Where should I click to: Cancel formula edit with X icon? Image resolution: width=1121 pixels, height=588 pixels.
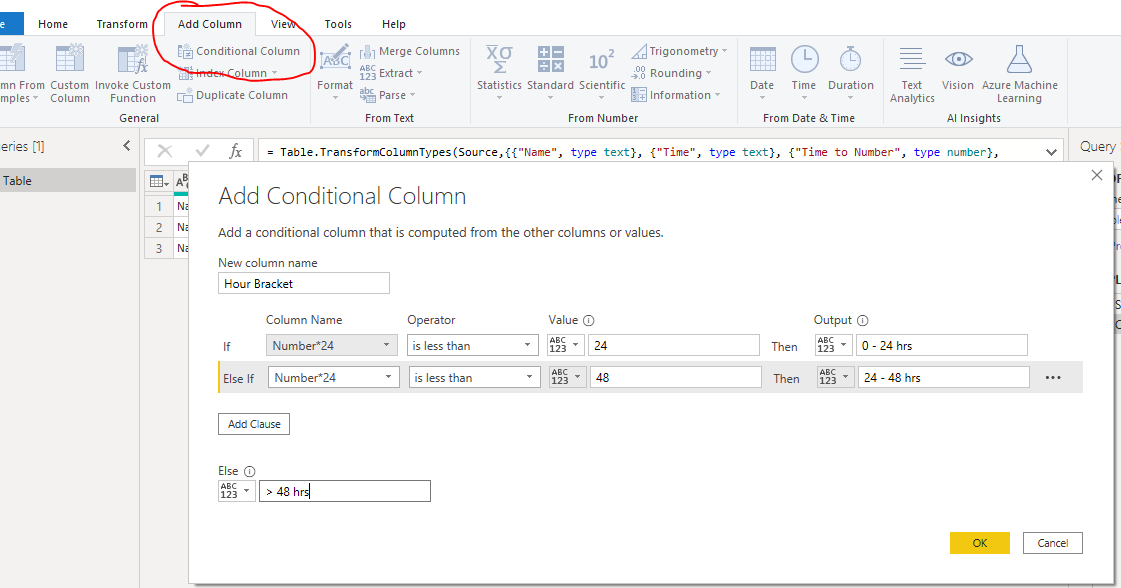point(165,151)
